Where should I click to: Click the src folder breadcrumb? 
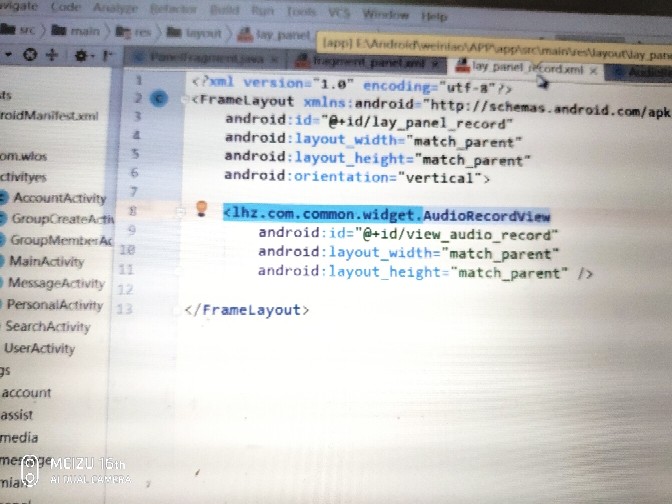point(18,30)
